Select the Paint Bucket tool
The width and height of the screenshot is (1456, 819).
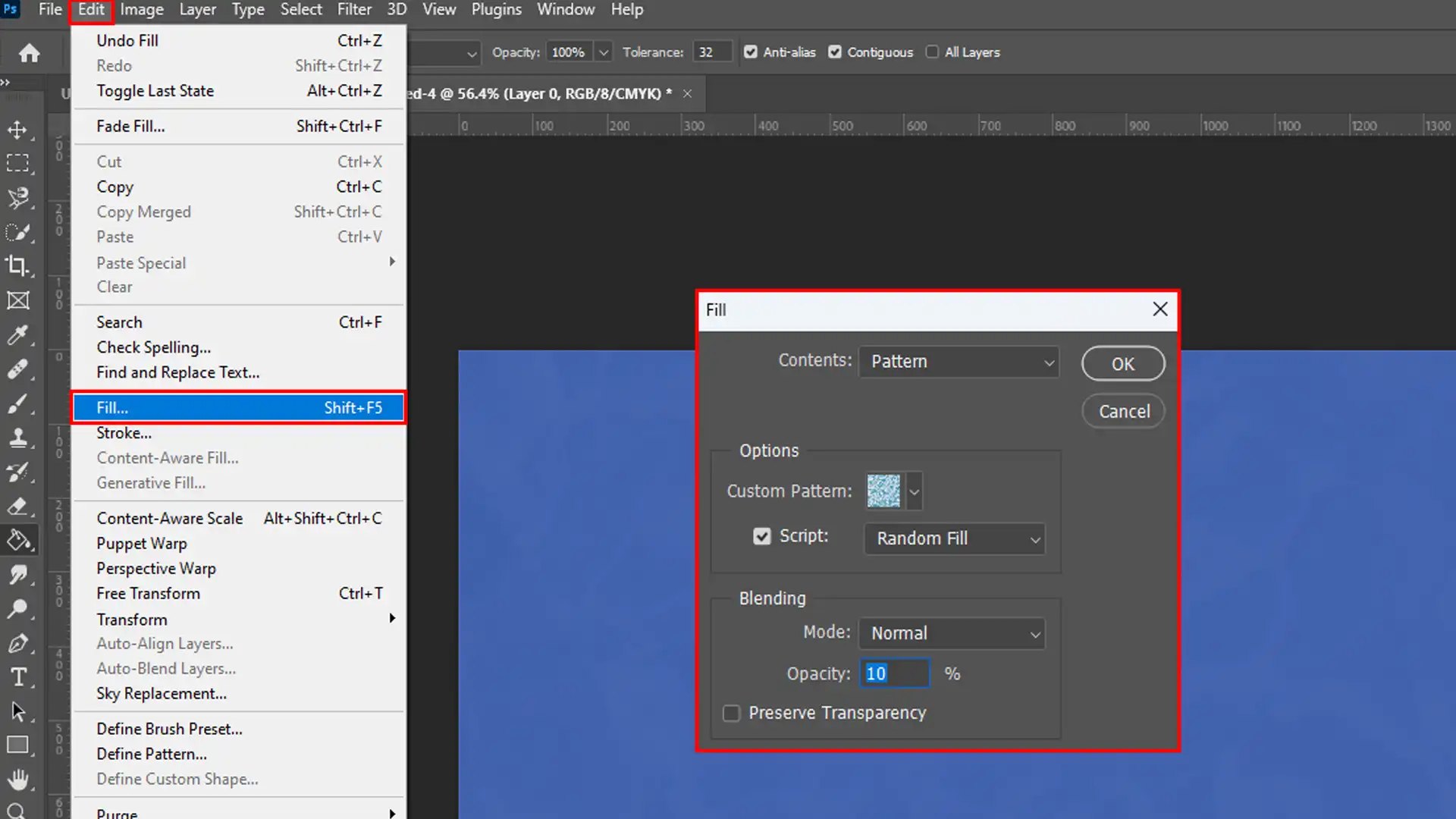coord(18,540)
